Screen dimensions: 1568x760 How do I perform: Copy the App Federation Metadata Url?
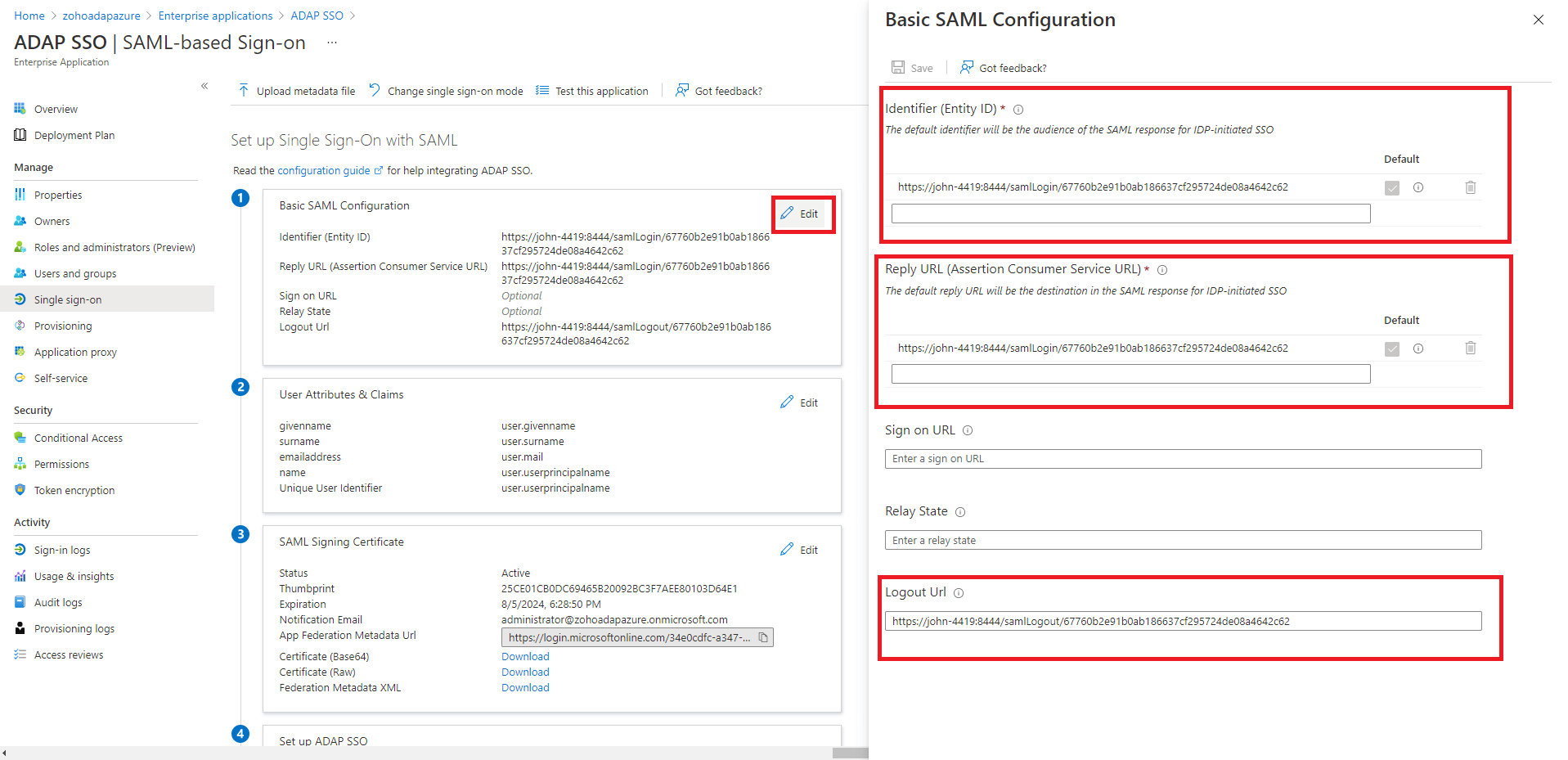click(x=763, y=637)
